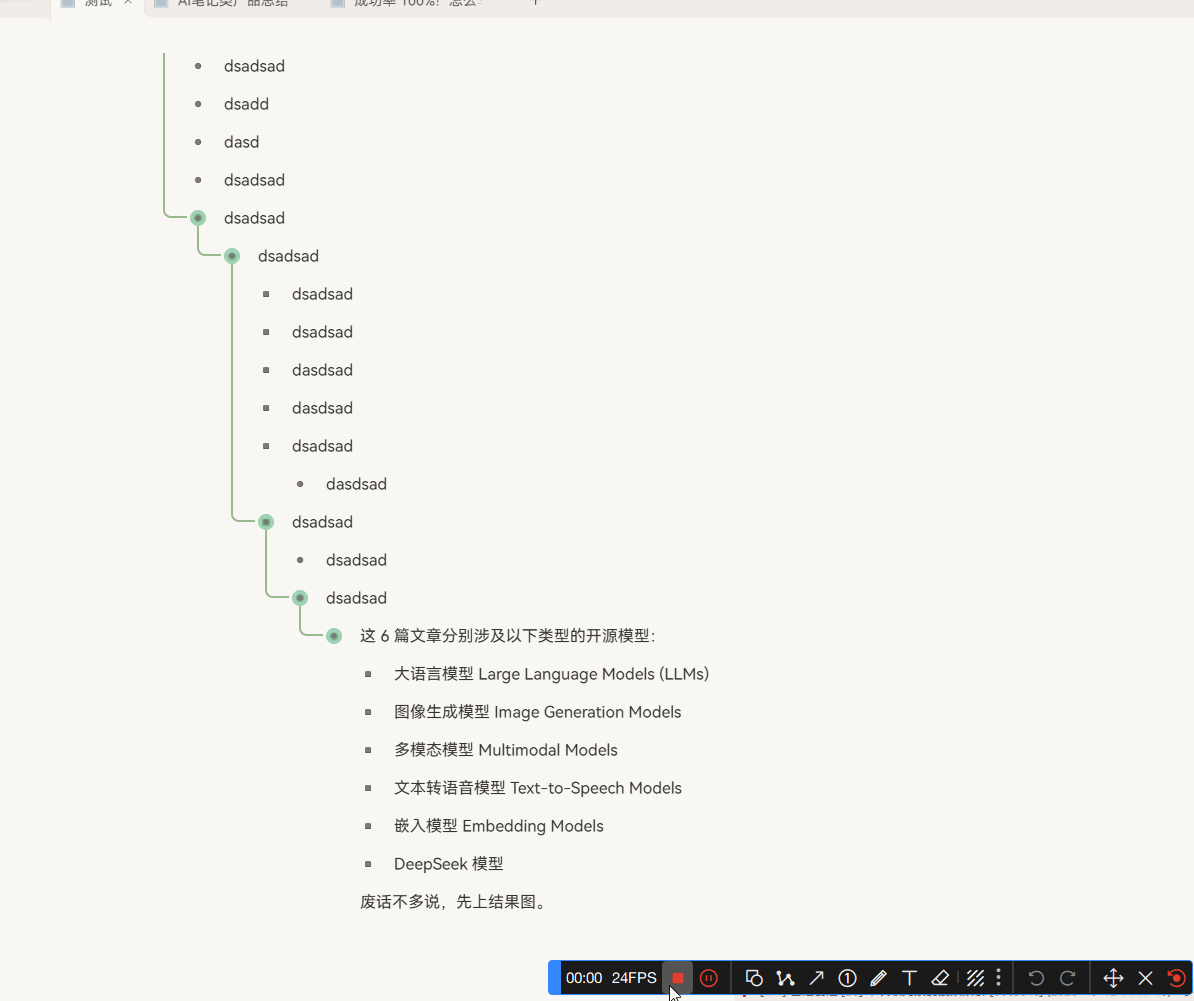
Task: Pause the screen recording
Action: pos(710,978)
